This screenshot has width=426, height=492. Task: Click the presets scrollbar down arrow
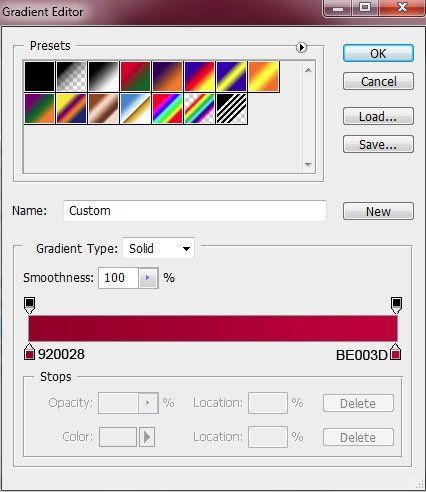click(x=308, y=164)
